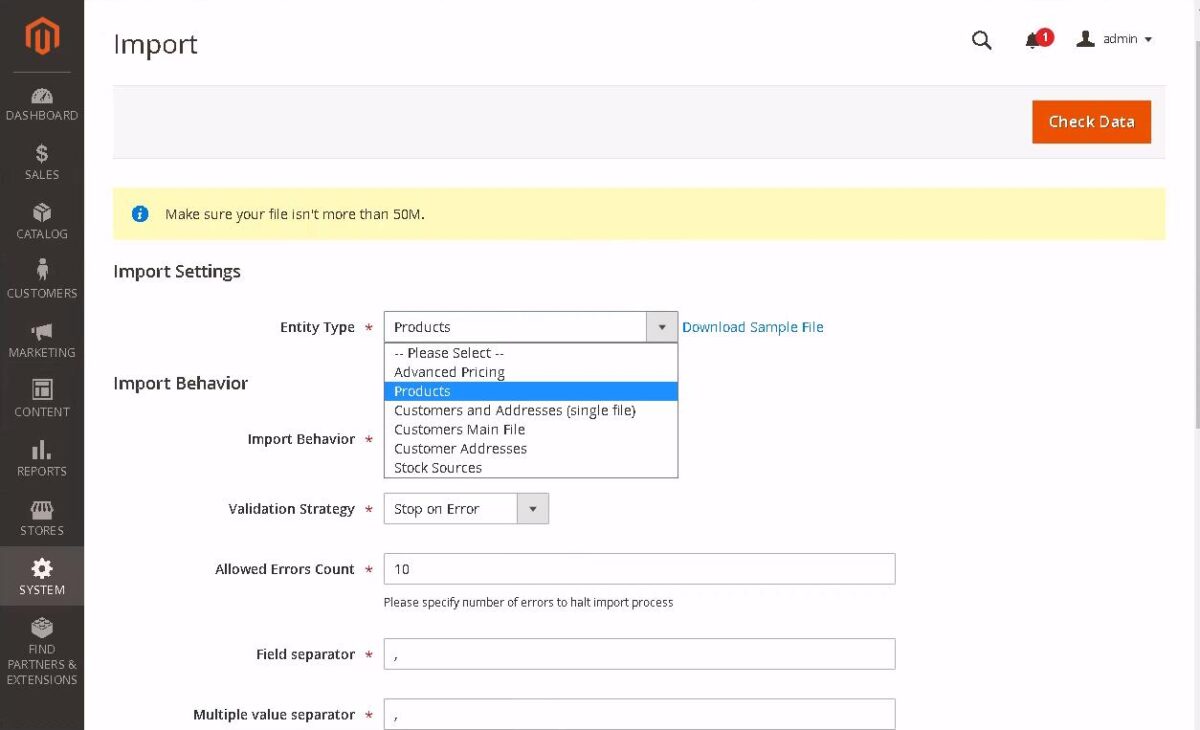Open the Customers person icon

42,271
